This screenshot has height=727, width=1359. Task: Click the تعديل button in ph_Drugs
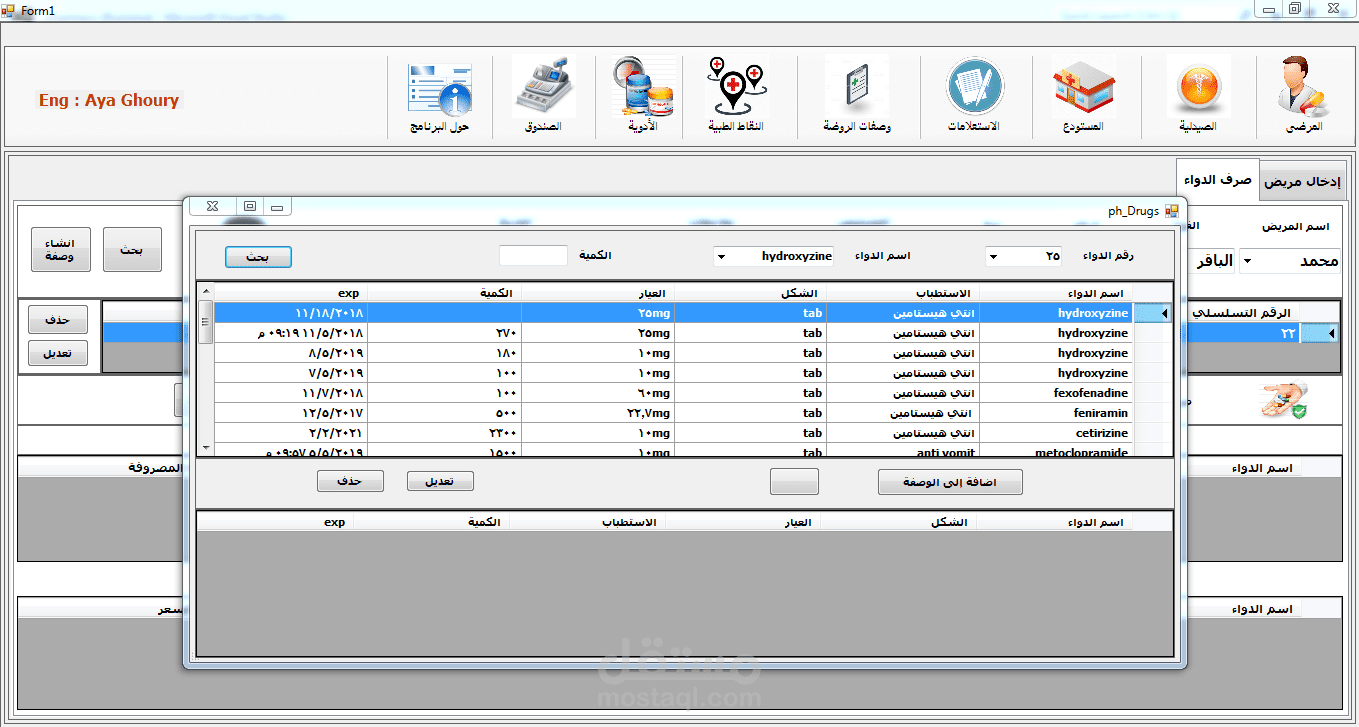tap(440, 481)
